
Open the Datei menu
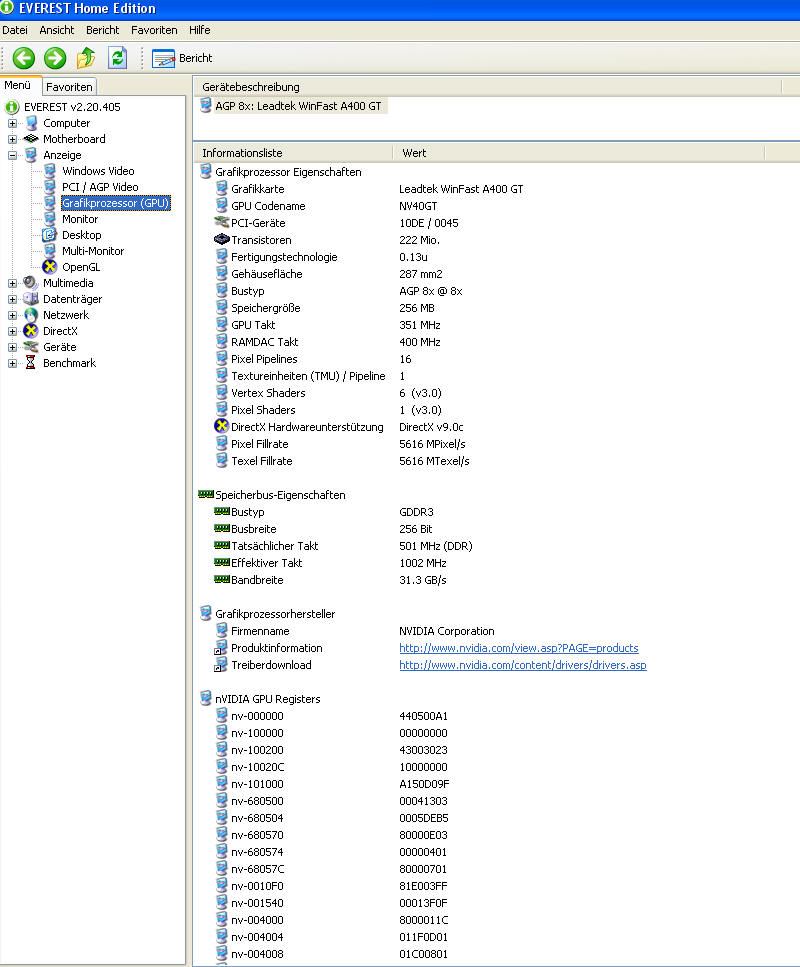[x=15, y=30]
